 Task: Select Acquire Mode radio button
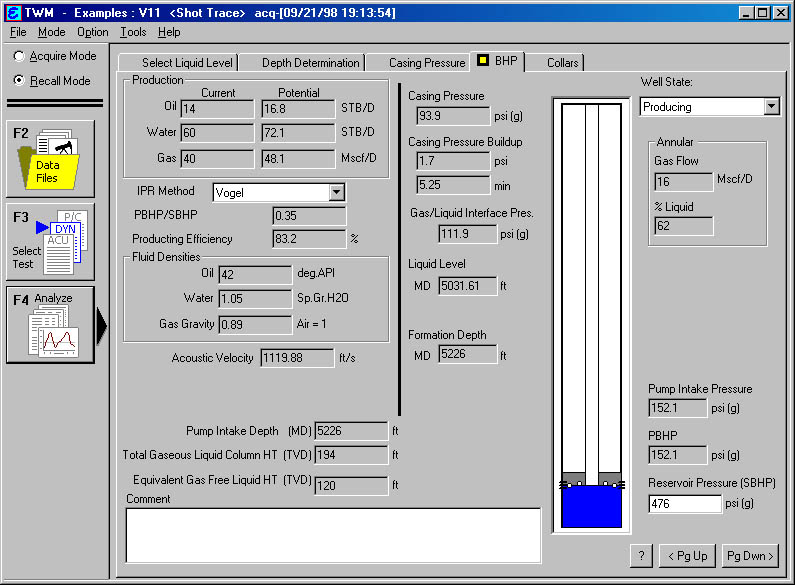[x=19, y=57]
